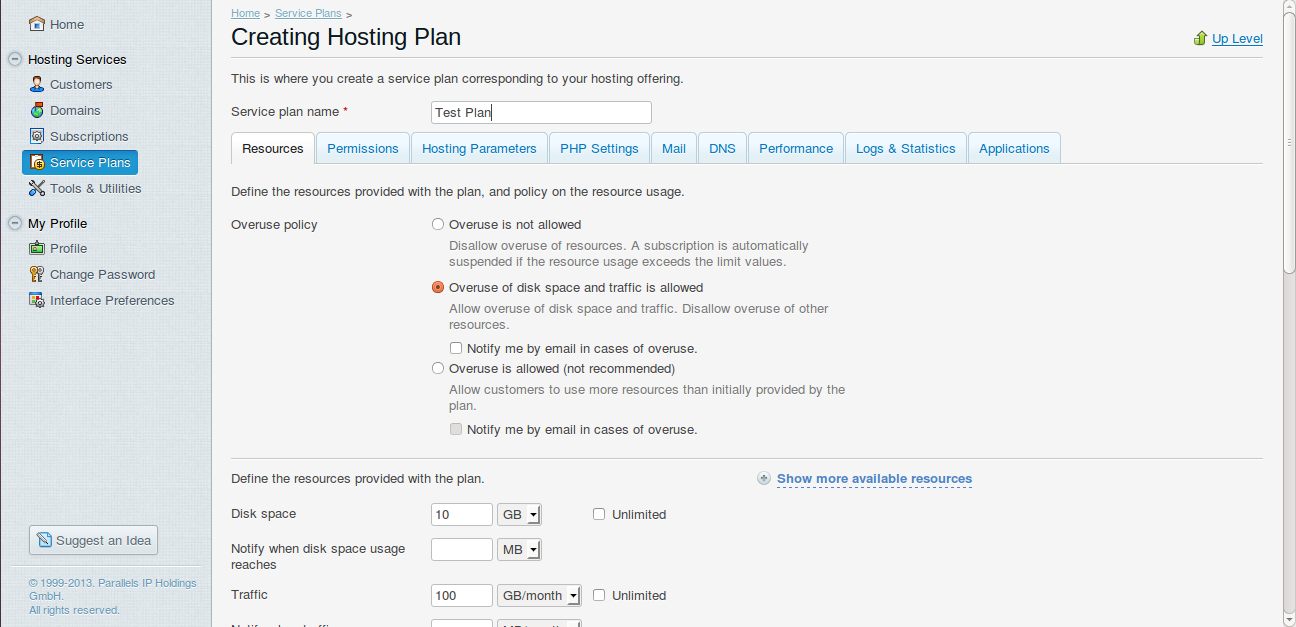Click the Home house icon in sidebar

pos(37,24)
